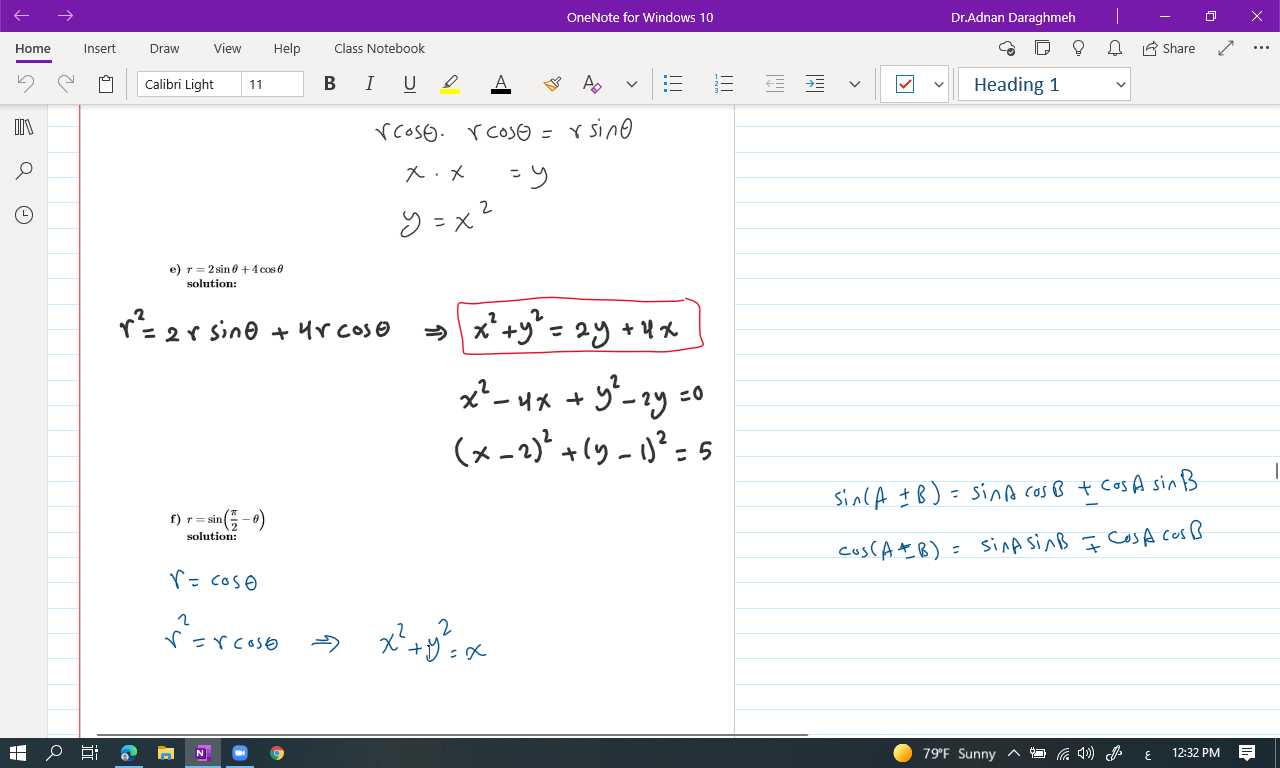This screenshot has height=768, width=1280.
Task: Check the sync status cloud icon
Action: tap(1008, 48)
